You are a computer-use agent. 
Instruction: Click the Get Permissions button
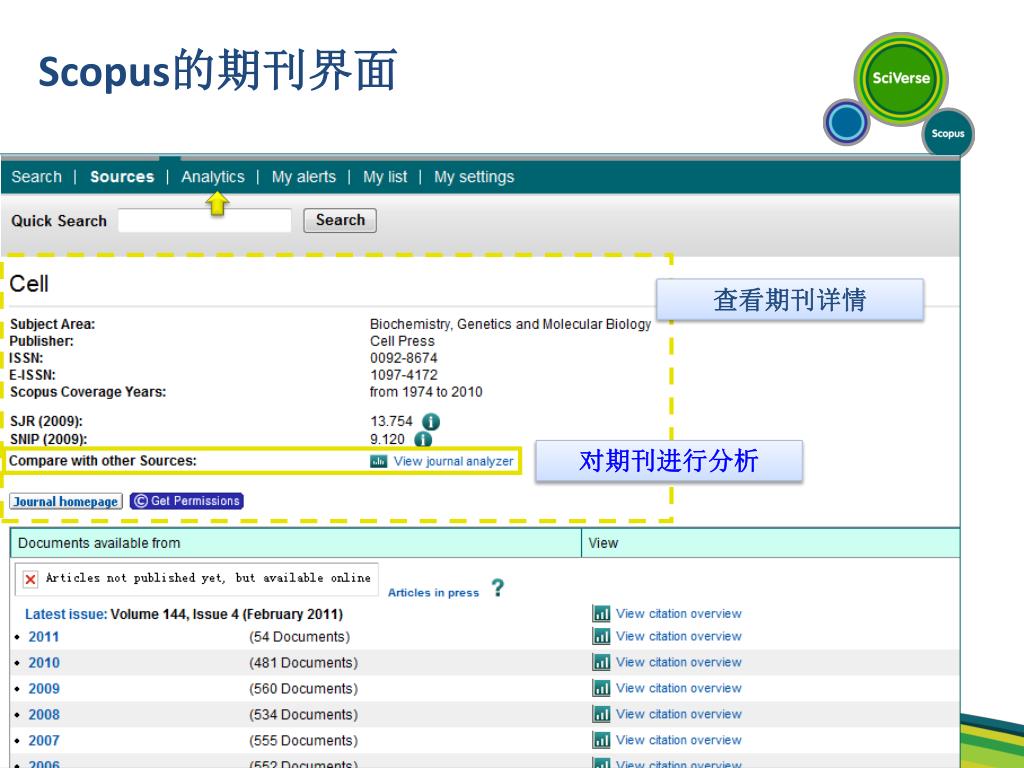[187, 501]
